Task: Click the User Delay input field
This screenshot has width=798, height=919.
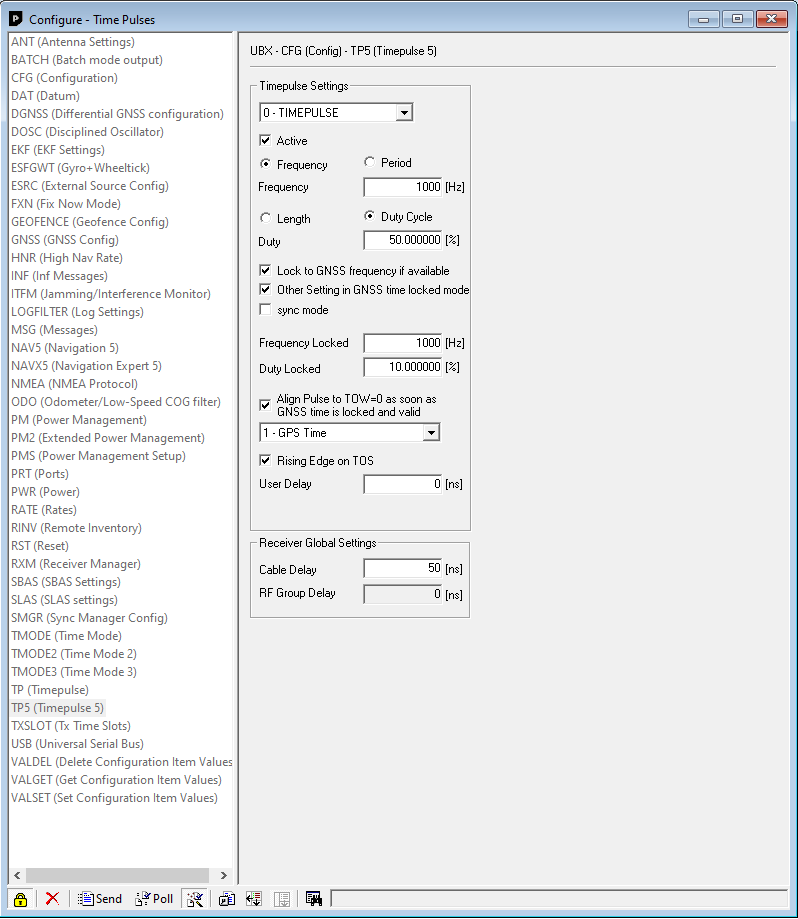Action: pyautogui.click(x=403, y=484)
